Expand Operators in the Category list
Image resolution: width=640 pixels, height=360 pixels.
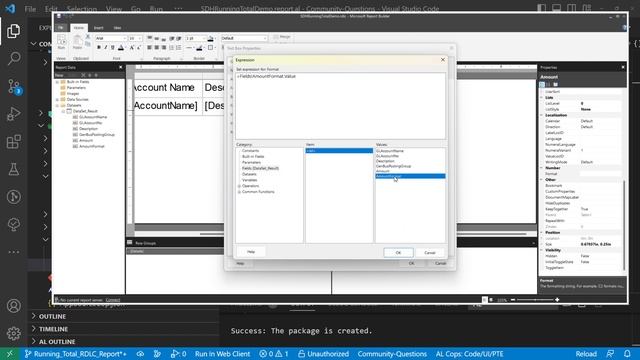point(239,186)
